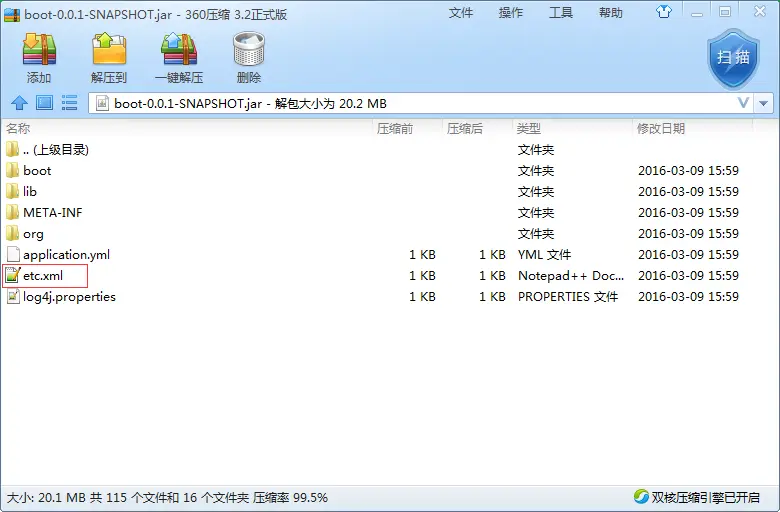Select the 'lib' folder name
The image size is (780, 512).
click(x=30, y=192)
